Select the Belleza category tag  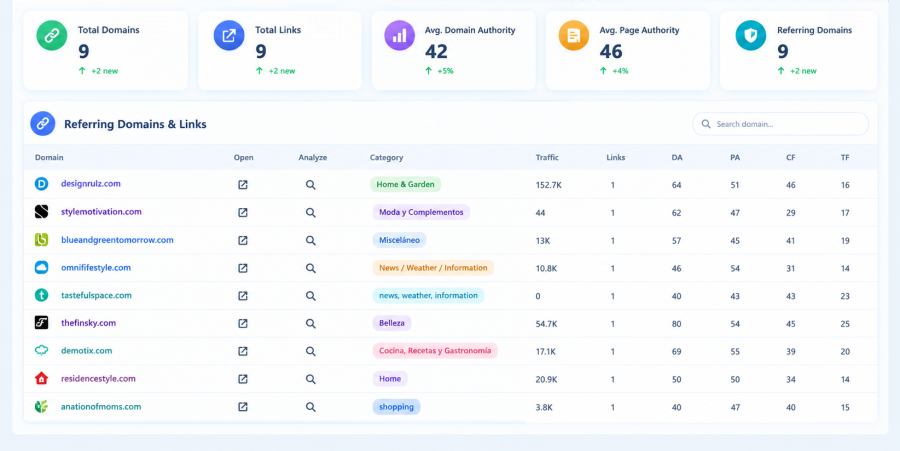point(391,323)
